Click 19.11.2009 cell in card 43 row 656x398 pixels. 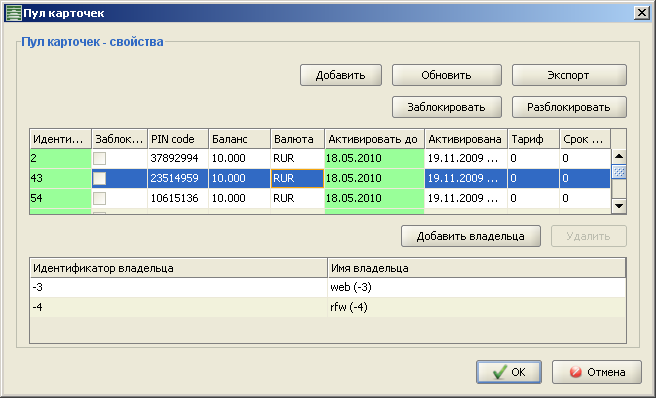point(466,179)
